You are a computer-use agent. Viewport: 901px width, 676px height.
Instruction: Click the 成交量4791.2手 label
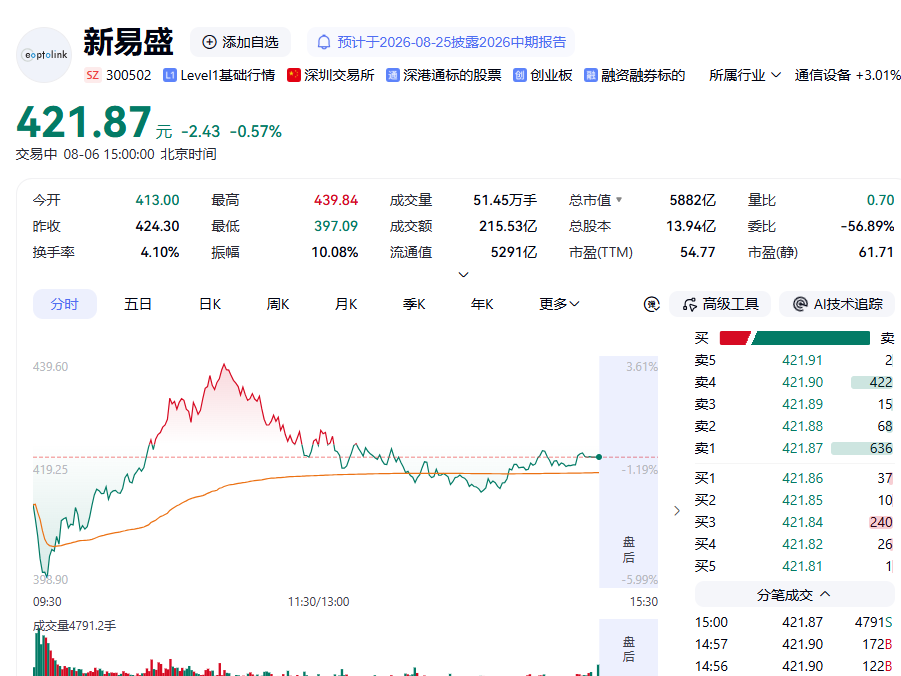point(75,625)
